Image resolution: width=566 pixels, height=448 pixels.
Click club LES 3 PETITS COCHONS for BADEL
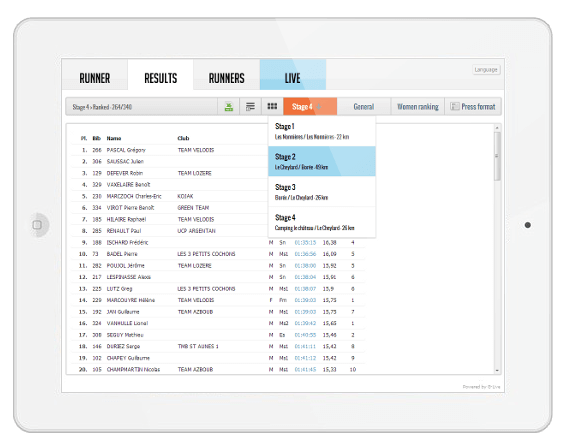(206, 254)
